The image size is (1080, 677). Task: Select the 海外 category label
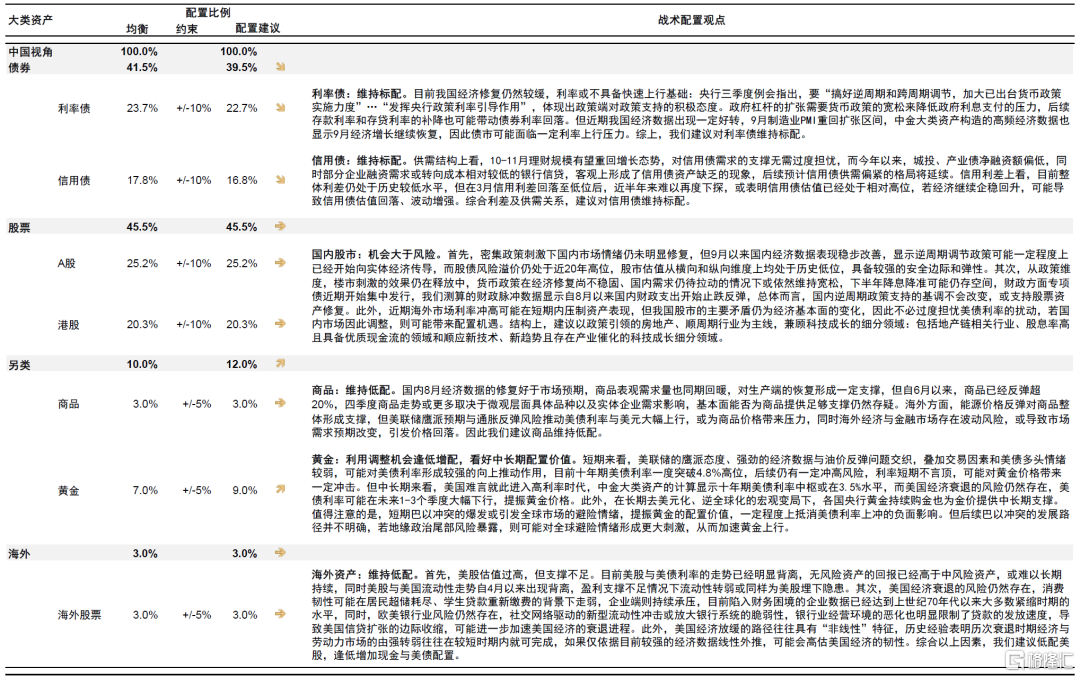[x=19, y=554]
